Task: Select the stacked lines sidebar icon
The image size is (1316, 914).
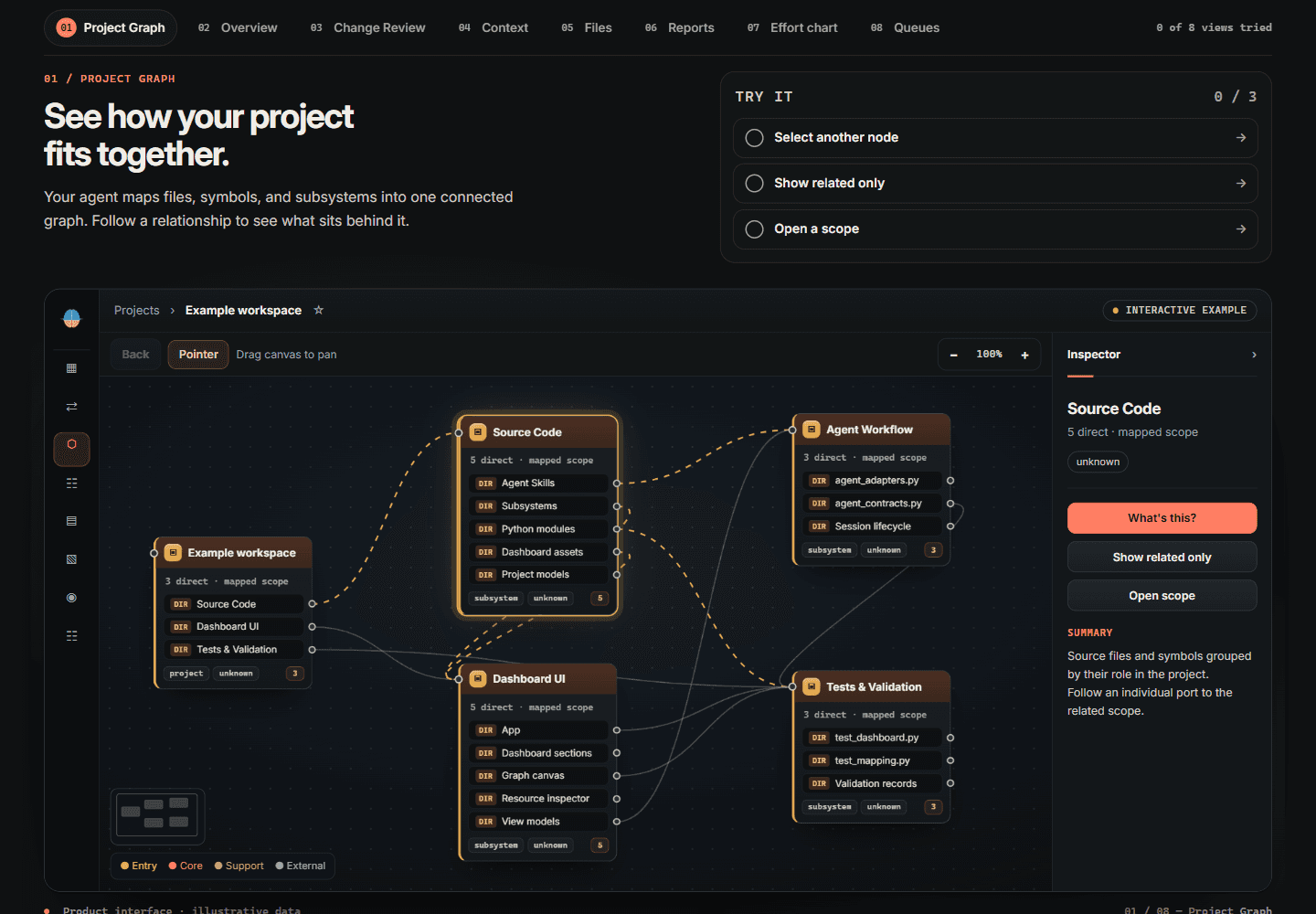Action: click(x=71, y=521)
